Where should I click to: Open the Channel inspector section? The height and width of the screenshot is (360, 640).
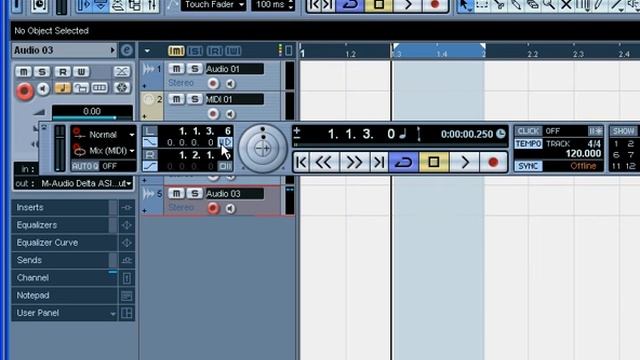point(64,278)
